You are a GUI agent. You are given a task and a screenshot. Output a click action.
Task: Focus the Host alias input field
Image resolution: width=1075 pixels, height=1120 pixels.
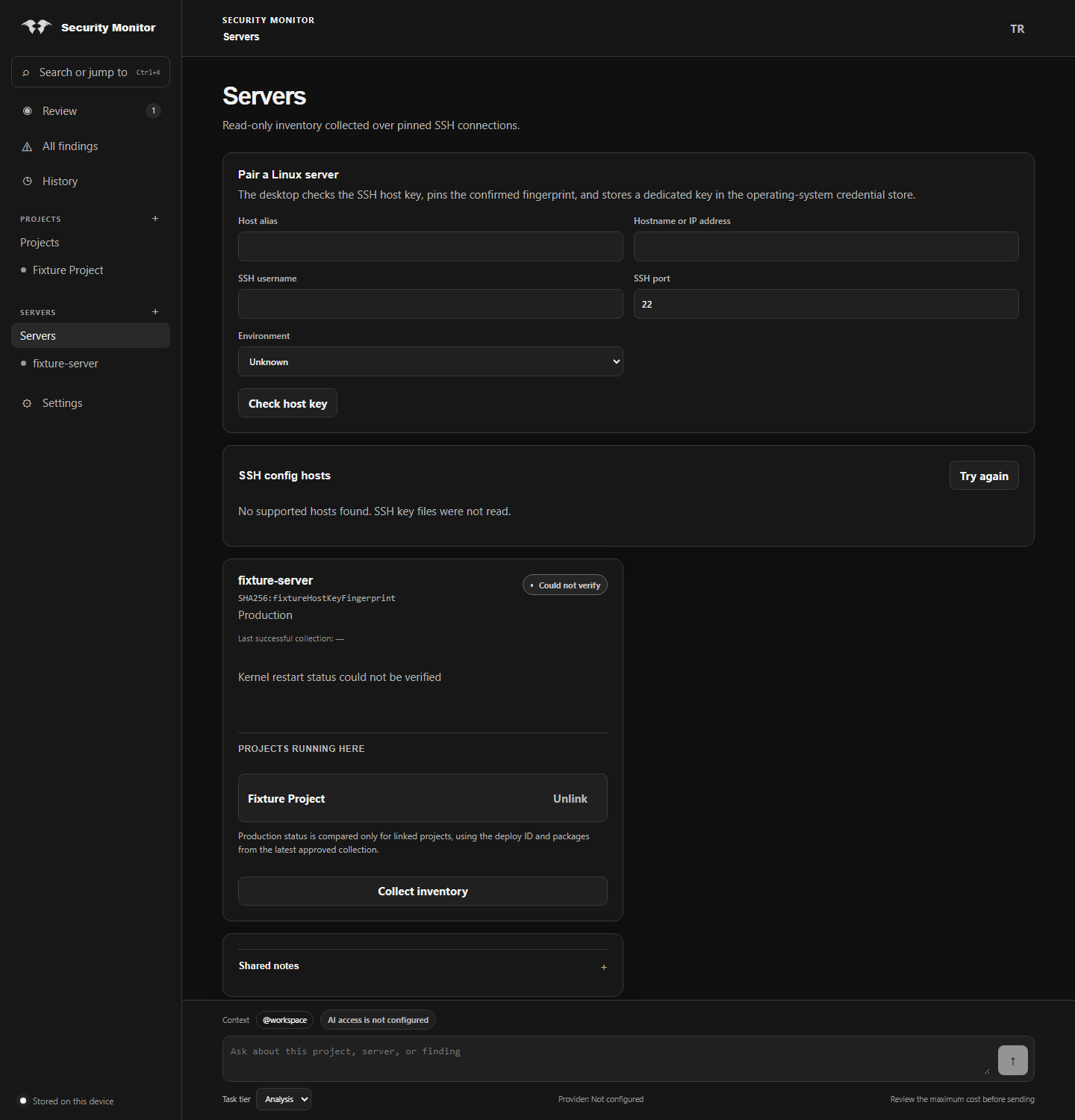(x=431, y=246)
